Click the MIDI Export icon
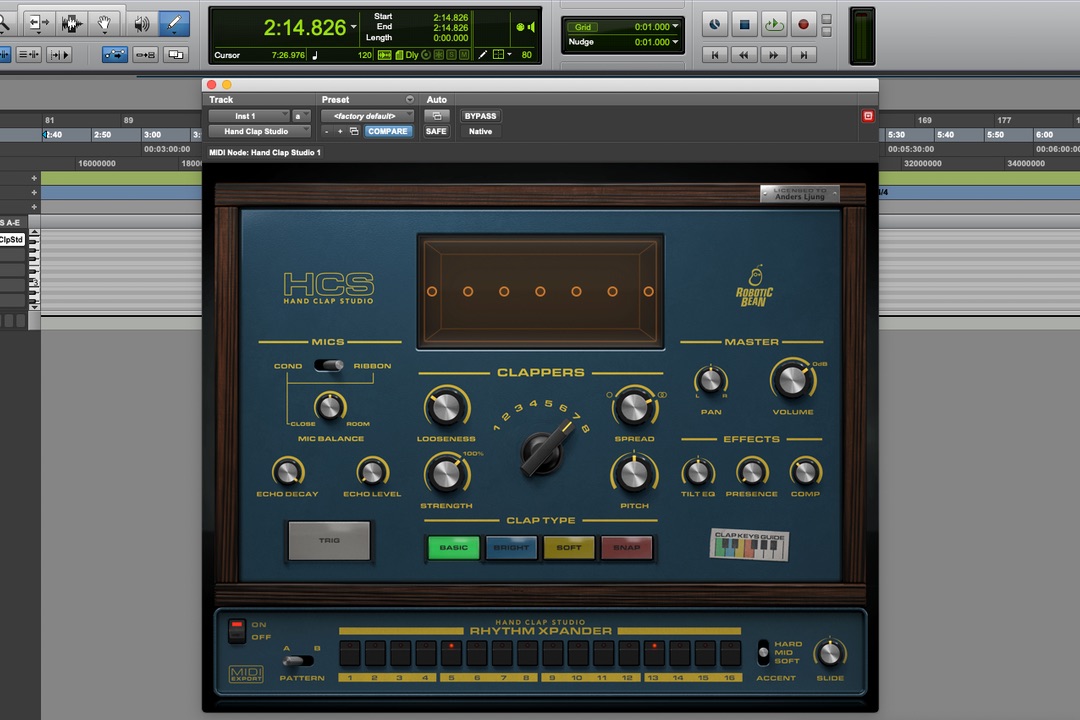 click(246, 674)
